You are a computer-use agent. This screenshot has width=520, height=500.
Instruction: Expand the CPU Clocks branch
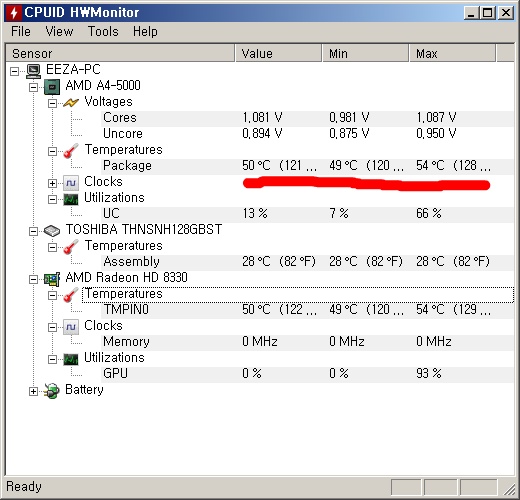tap(52, 183)
